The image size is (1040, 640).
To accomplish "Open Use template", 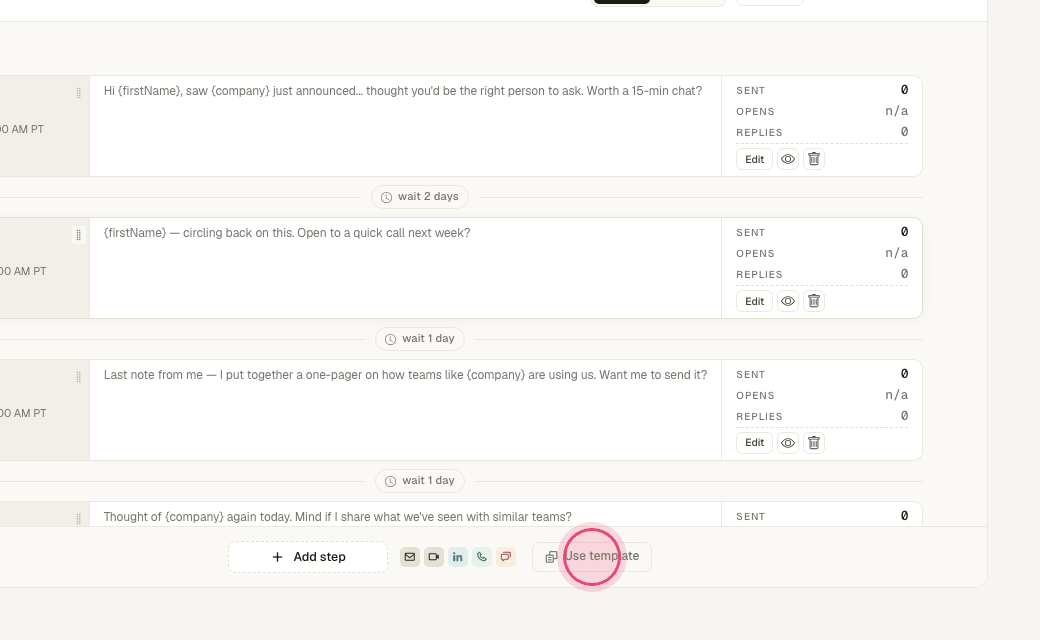I will [592, 556].
